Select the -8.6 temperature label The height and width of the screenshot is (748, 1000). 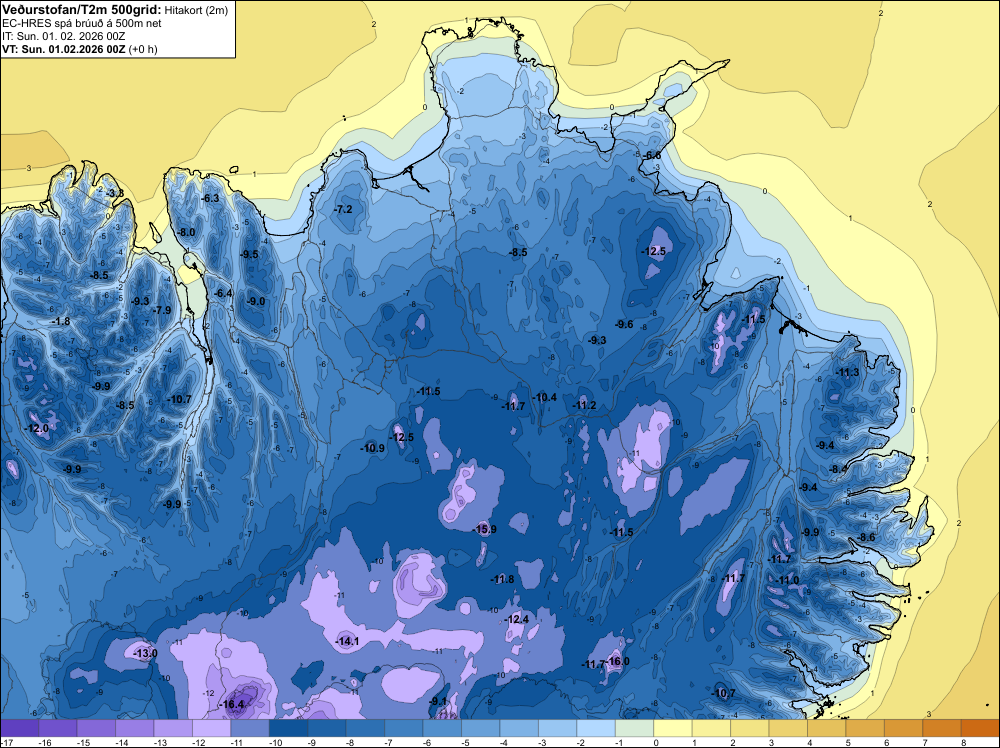(867, 538)
